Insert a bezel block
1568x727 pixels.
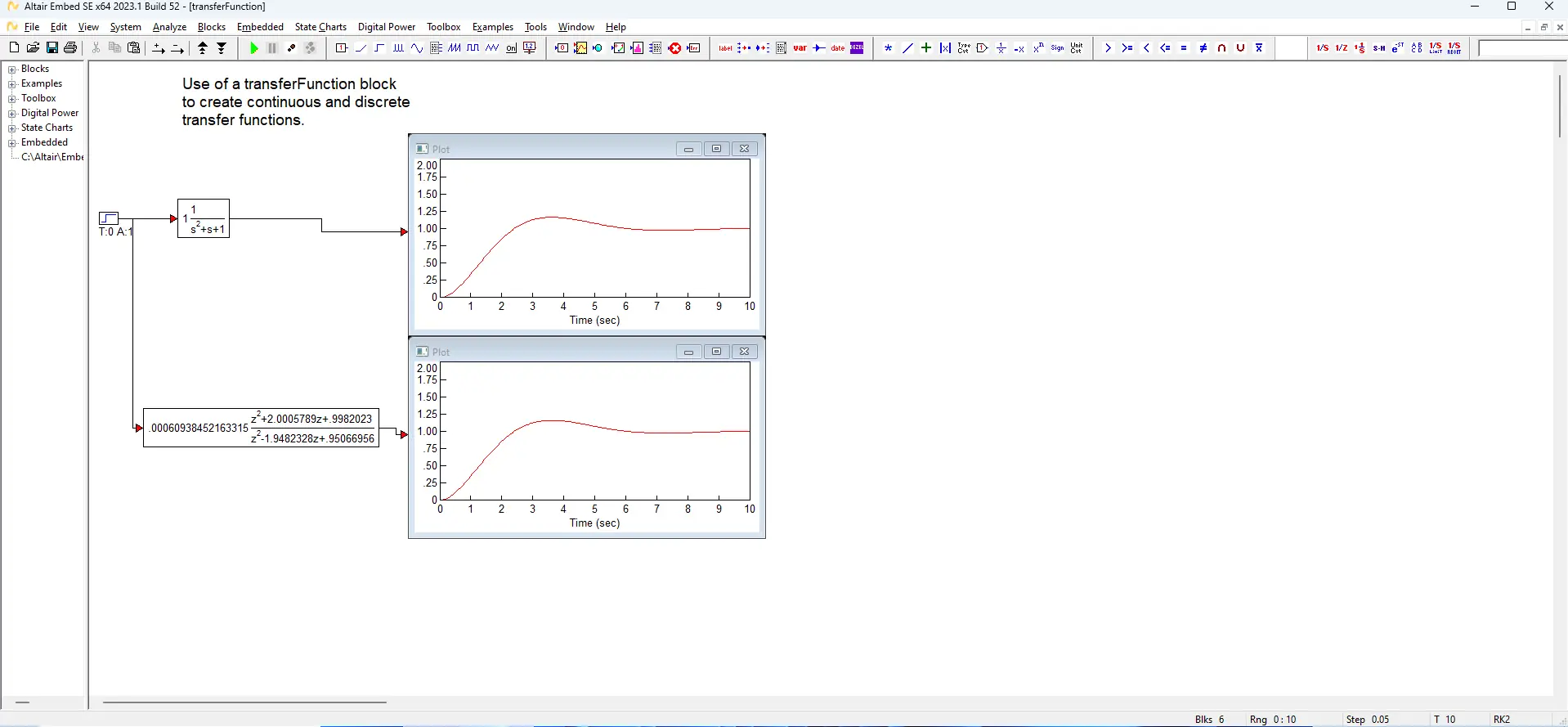point(857,48)
